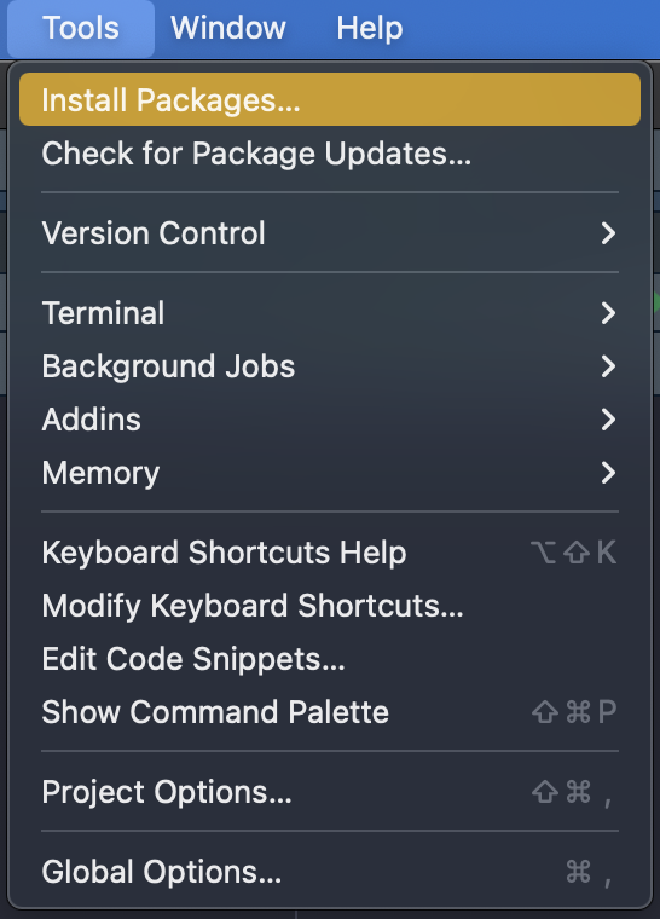Screen dimensions: 660x919
Task: Open the Tools menu
Action: 80,28
